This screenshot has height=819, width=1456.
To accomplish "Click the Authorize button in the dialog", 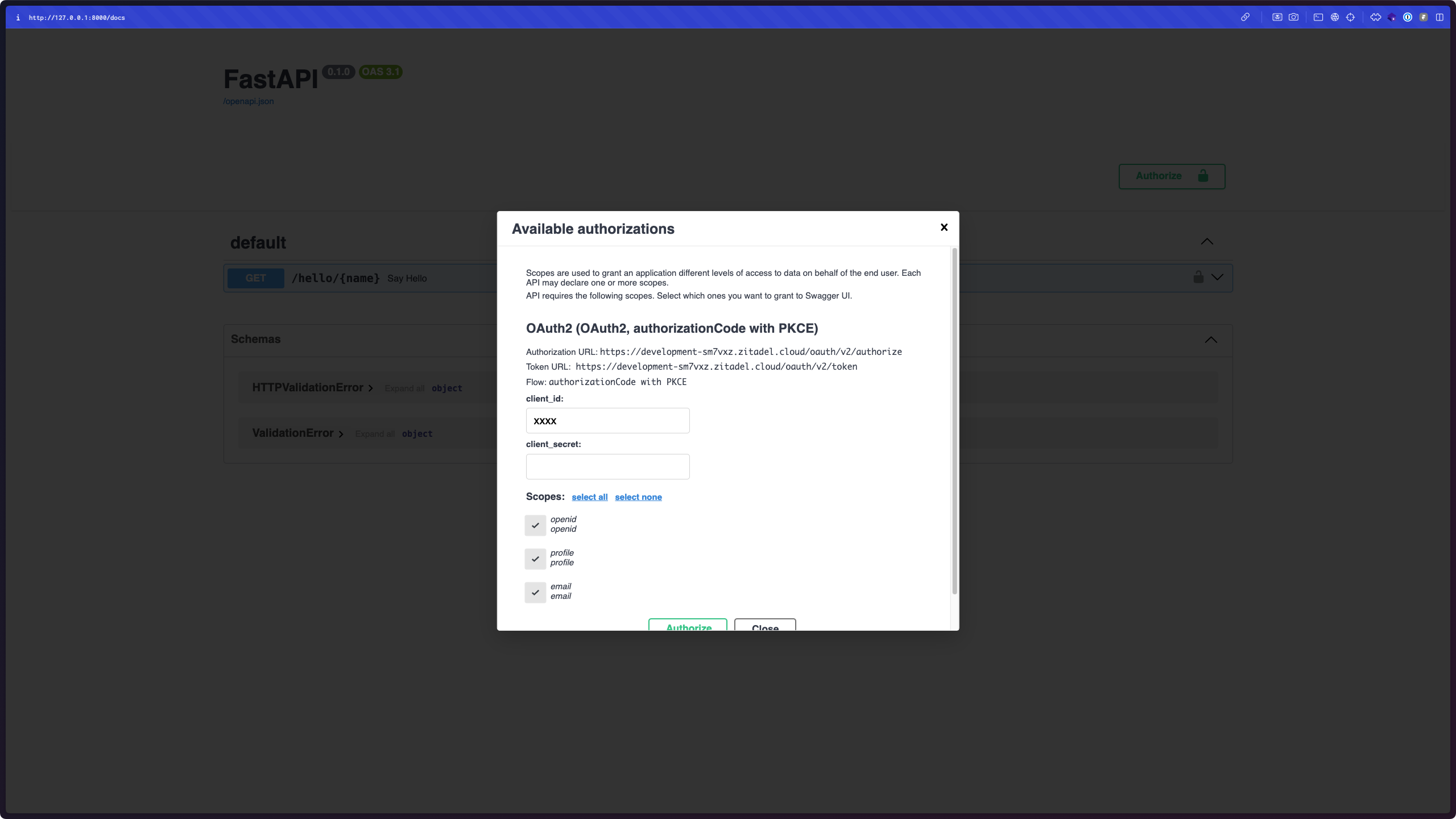I will tap(688, 624).
